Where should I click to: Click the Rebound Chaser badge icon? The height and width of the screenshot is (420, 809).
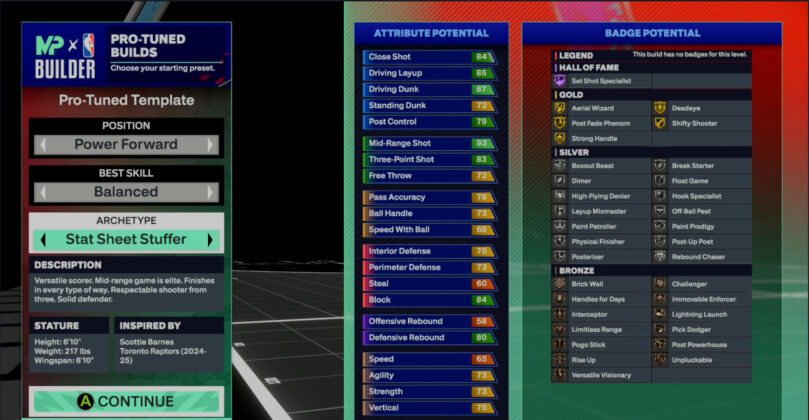tap(660, 256)
